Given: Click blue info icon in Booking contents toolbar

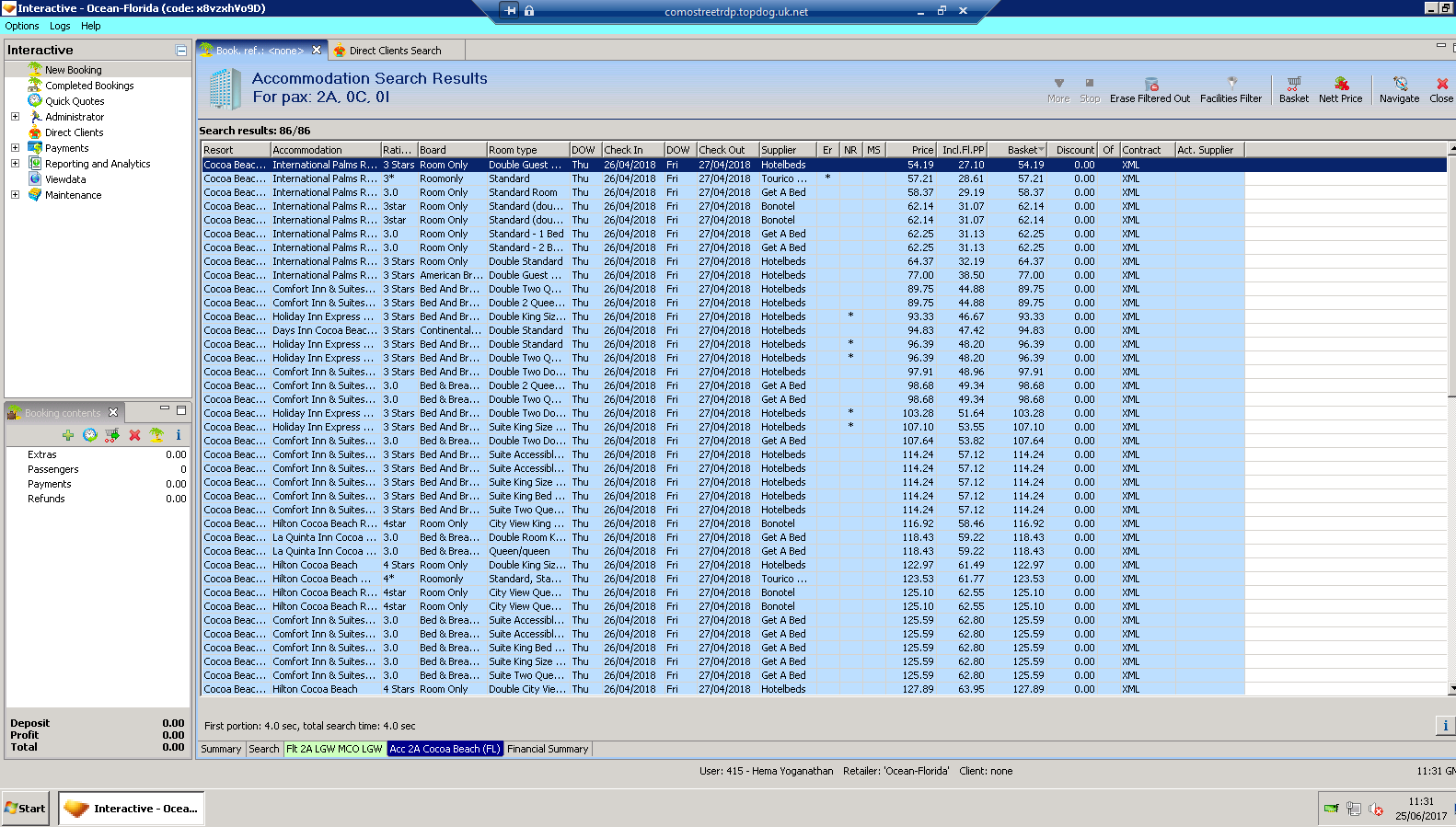Looking at the screenshot, I should pyautogui.click(x=179, y=435).
